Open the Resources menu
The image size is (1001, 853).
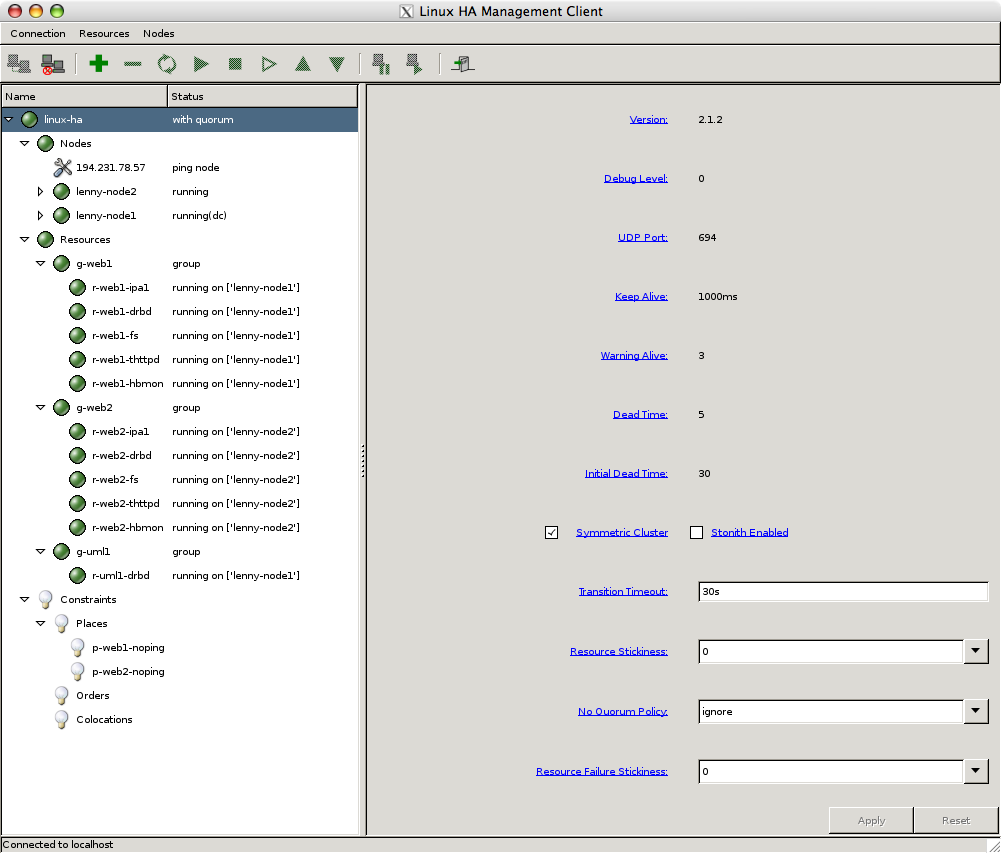[104, 33]
